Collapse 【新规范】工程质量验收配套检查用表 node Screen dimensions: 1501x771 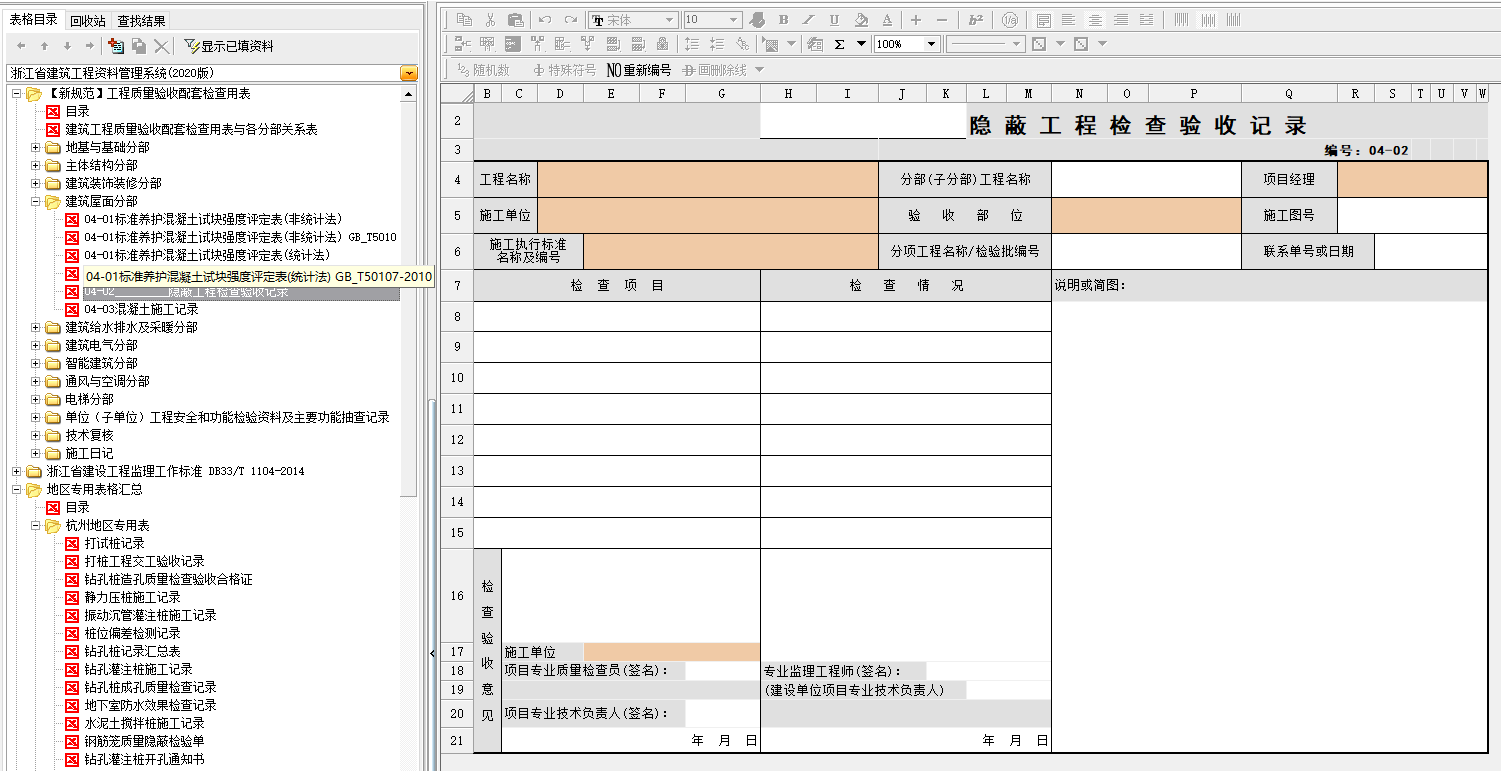tap(17, 93)
